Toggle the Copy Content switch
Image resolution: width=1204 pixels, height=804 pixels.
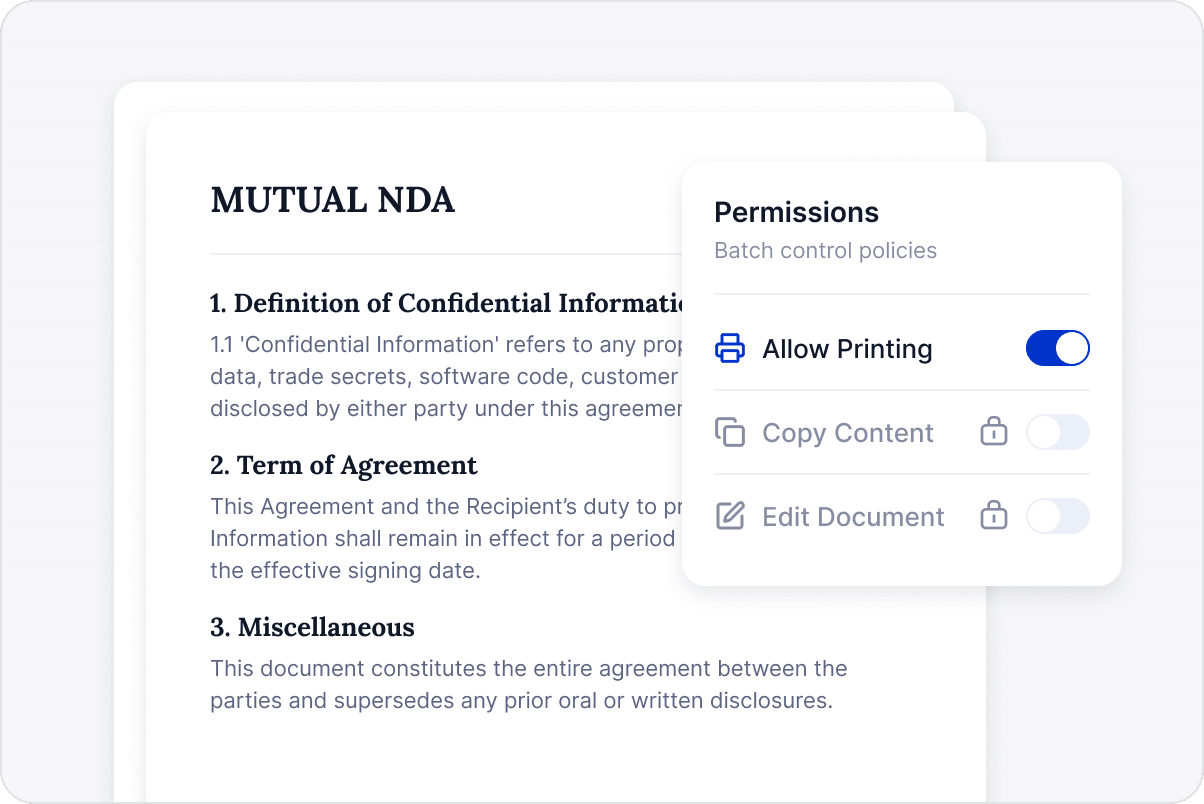click(x=1057, y=432)
